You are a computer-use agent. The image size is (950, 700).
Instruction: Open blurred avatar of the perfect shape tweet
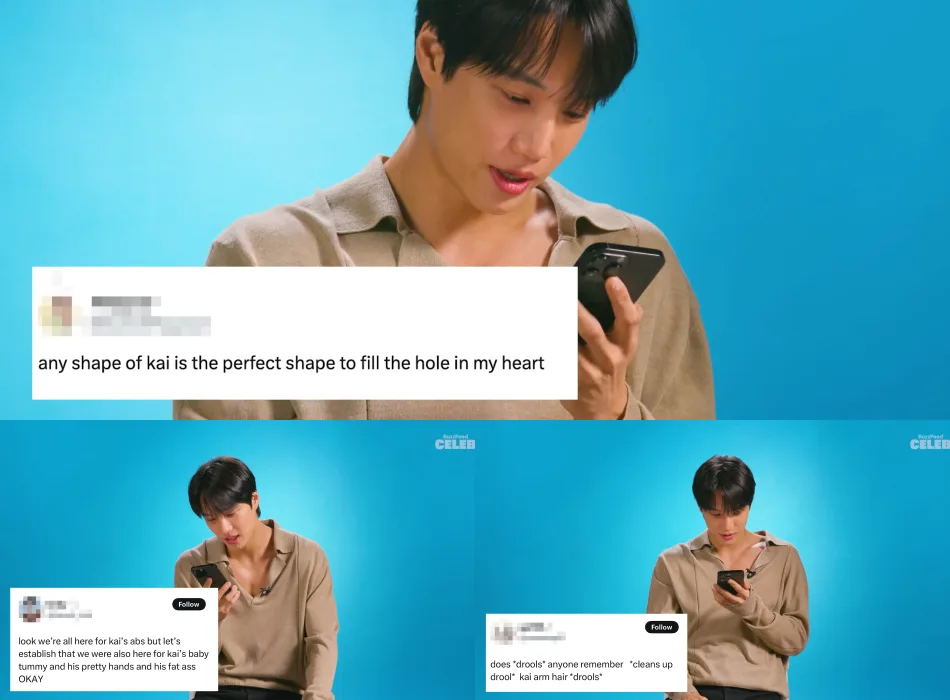(56, 315)
